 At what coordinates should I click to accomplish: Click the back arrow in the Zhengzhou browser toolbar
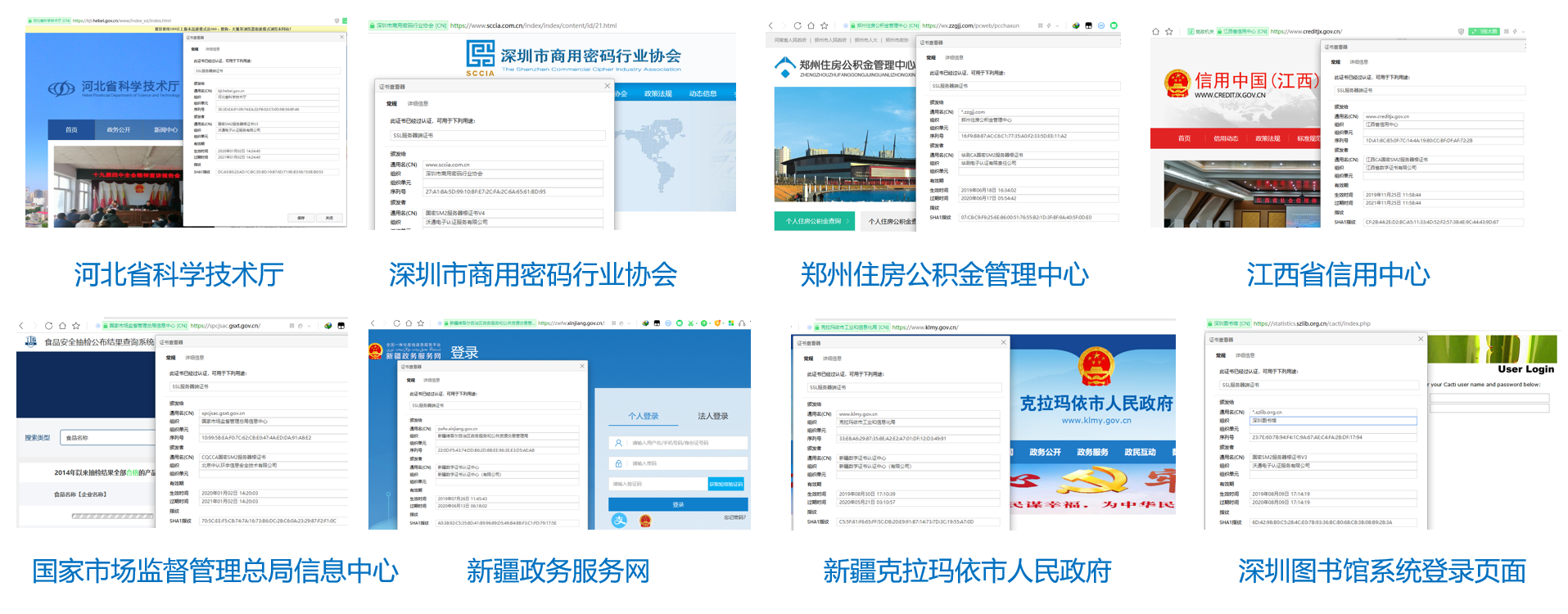pyautogui.click(x=770, y=26)
